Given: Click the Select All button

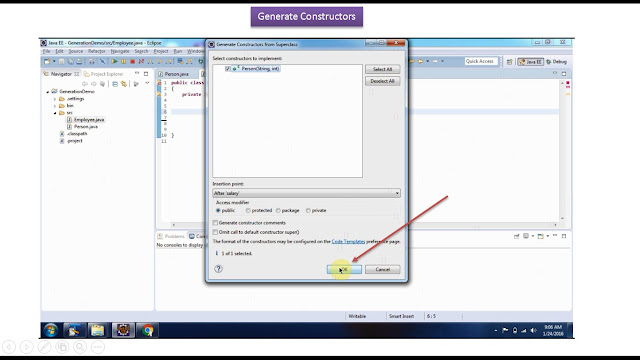Looking at the screenshot, I should click(382, 69).
